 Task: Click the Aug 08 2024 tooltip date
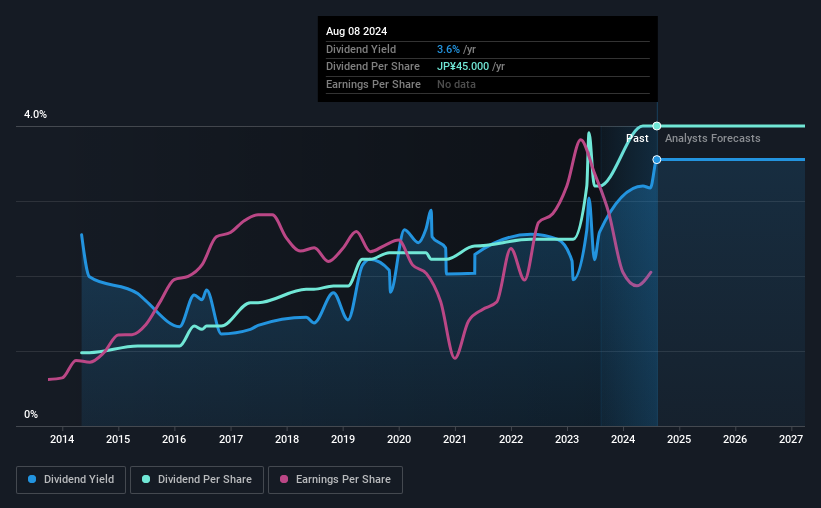(x=357, y=31)
